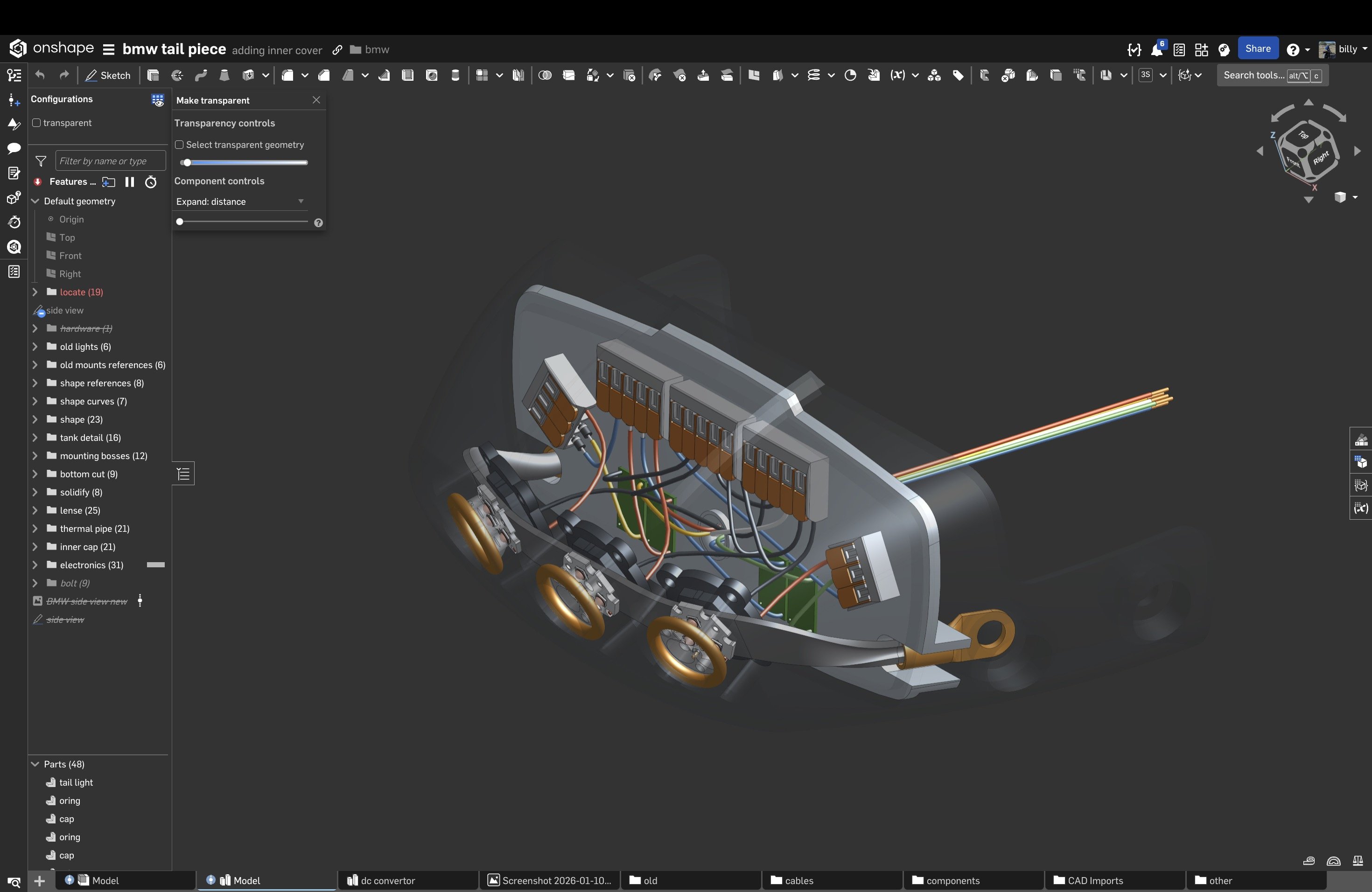Viewport: 1372px width, 892px height.
Task: Select the Extrude tool
Action: click(x=153, y=76)
